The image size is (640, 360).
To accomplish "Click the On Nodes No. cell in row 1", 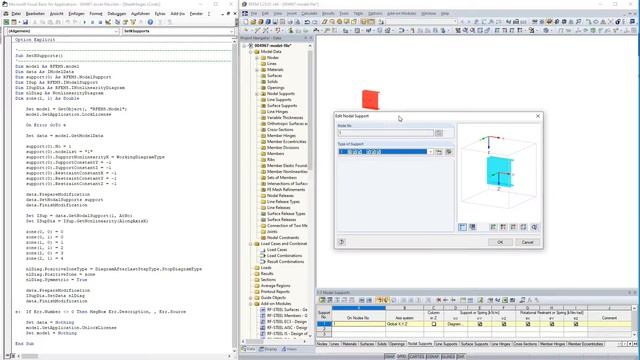I will (359, 324).
